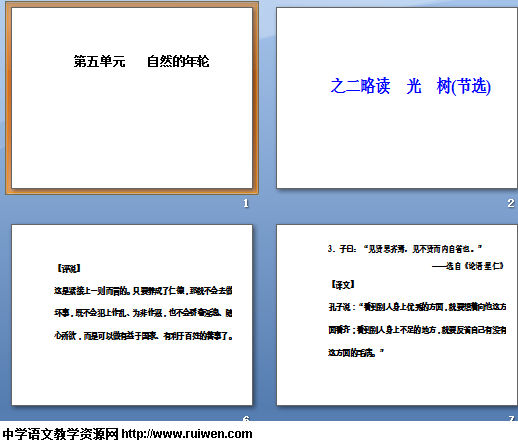The height and width of the screenshot is (441, 518).
Task: Click slide number 1 label below the first slide
Action: pyautogui.click(x=246, y=203)
